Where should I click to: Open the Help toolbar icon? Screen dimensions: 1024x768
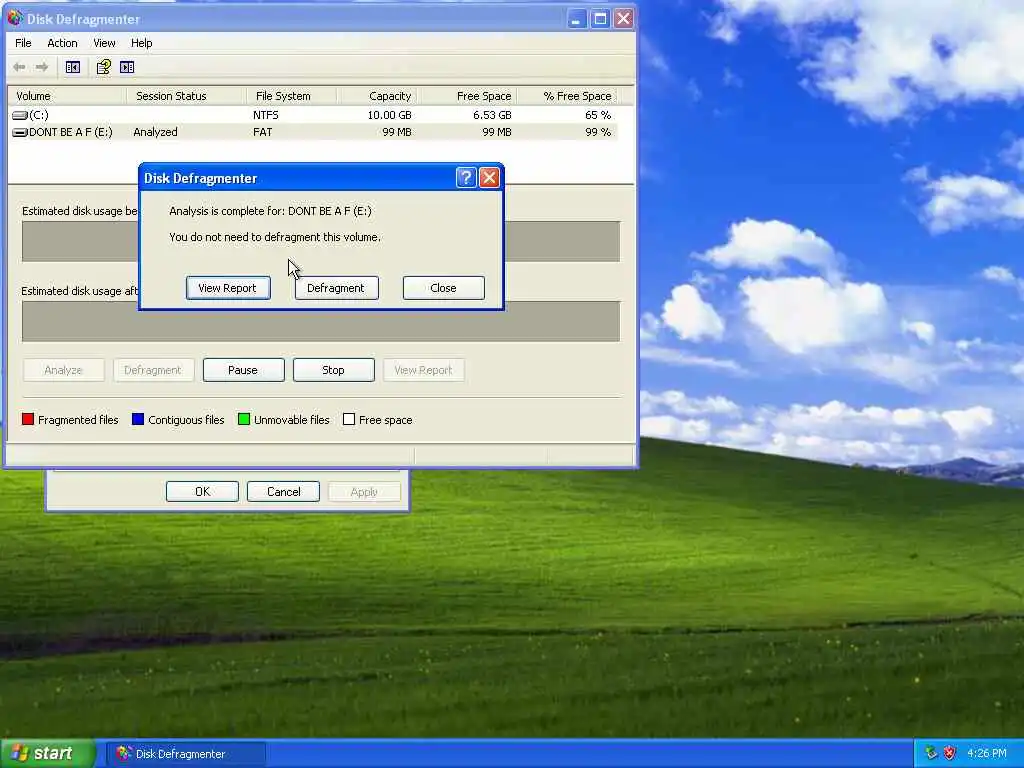pos(103,67)
